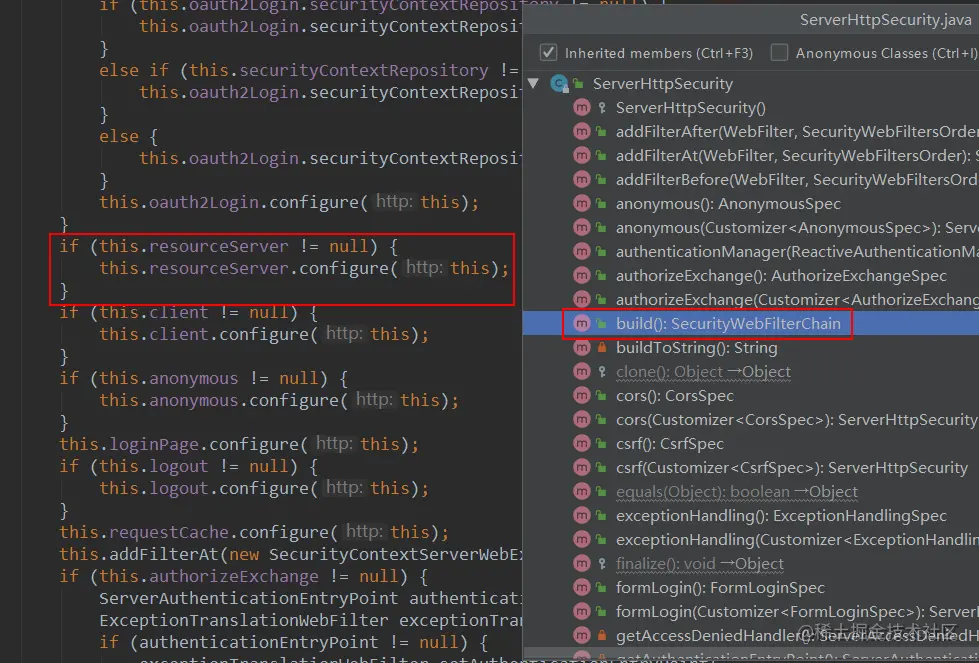The image size is (979, 663).
Task: Select formLogin(Customizer<FormLoginSpec>) entry
Action: [797, 612]
